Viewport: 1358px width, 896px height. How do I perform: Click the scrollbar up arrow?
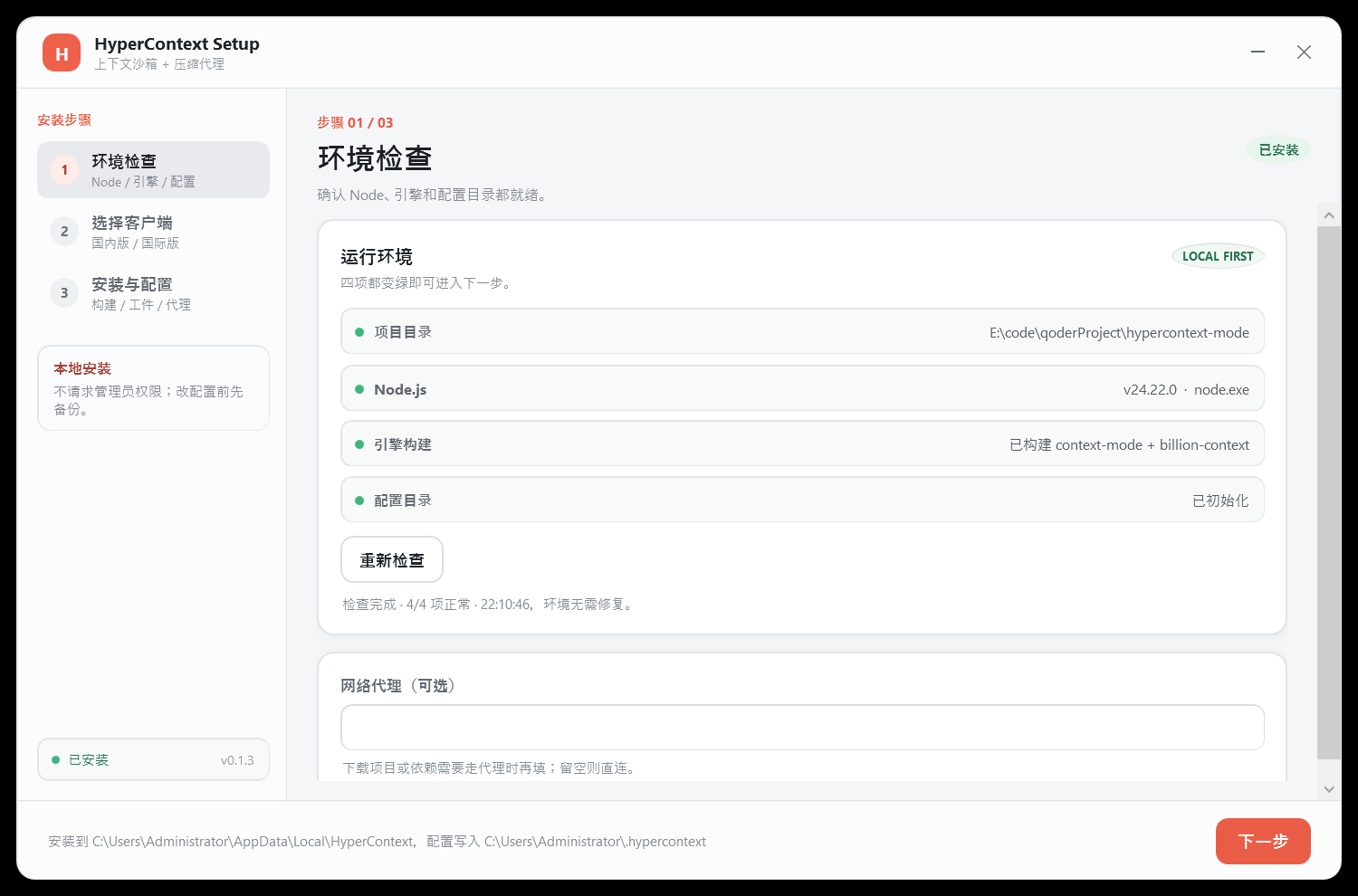pos(1329,215)
